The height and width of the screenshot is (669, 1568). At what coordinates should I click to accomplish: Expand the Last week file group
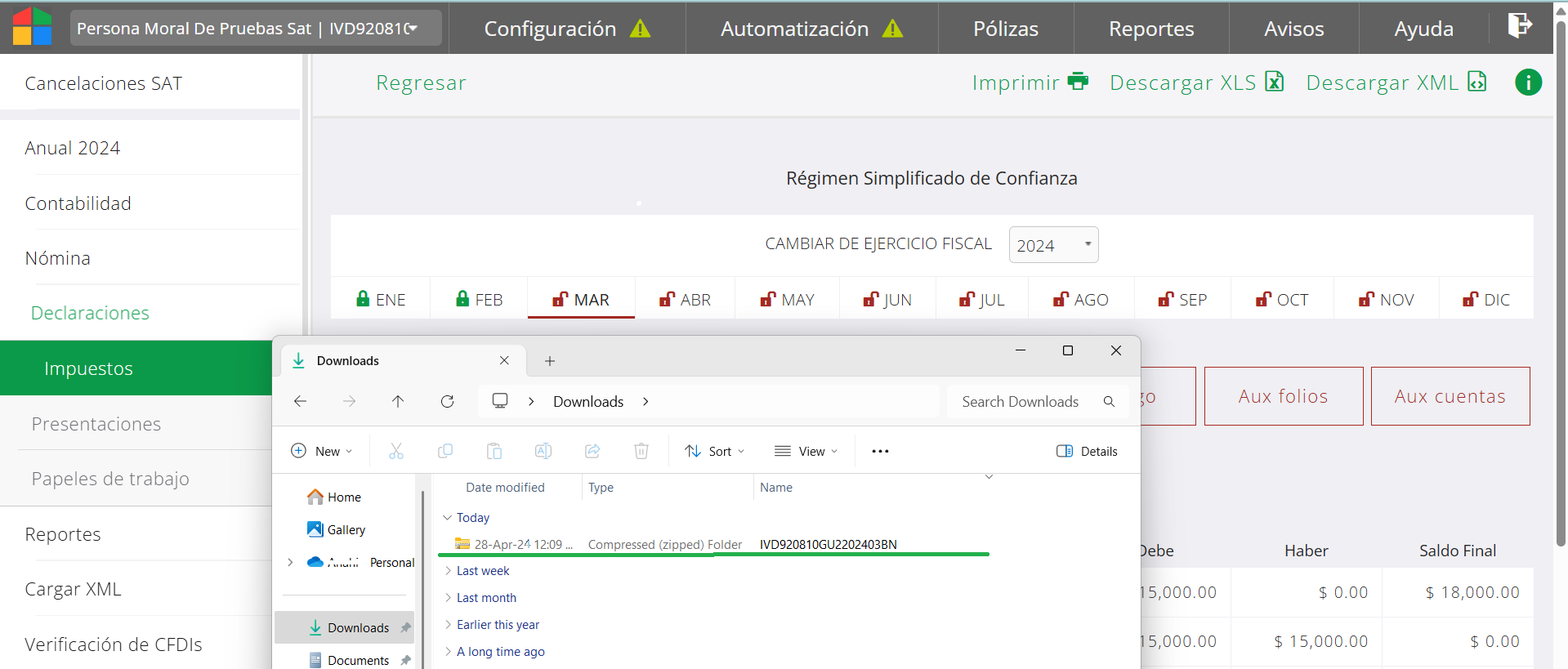pyautogui.click(x=482, y=571)
